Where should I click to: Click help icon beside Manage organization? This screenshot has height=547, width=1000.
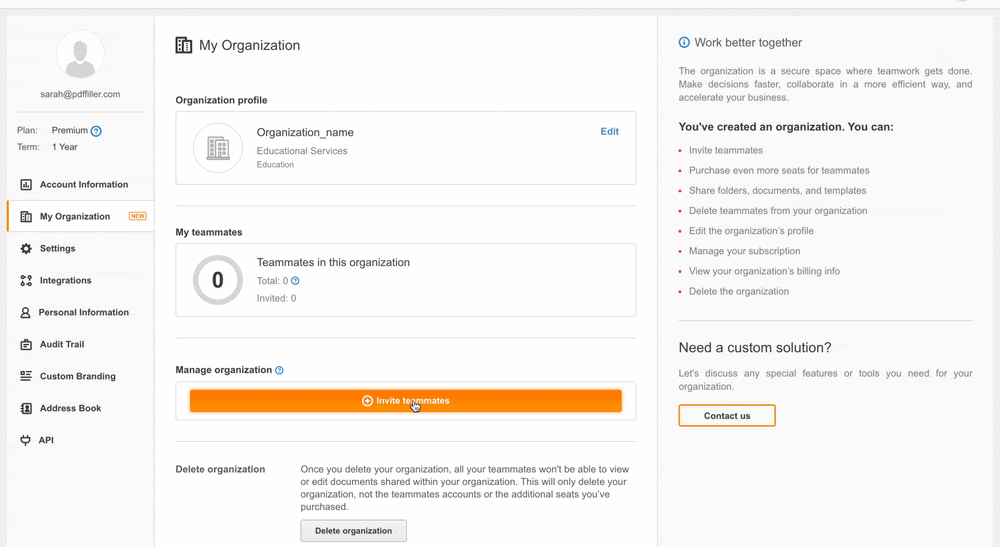[279, 370]
